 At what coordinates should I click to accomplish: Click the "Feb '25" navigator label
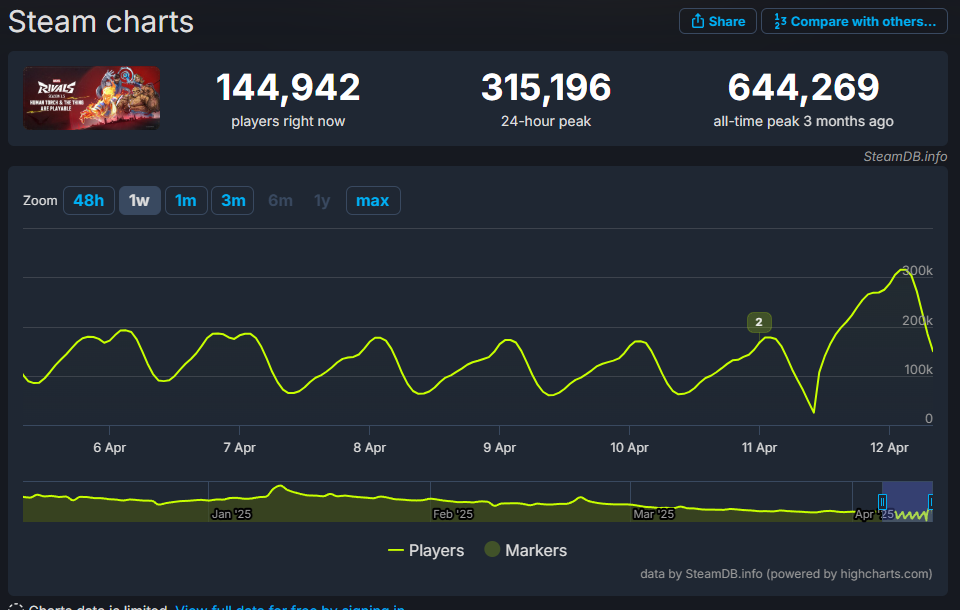pos(453,514)
